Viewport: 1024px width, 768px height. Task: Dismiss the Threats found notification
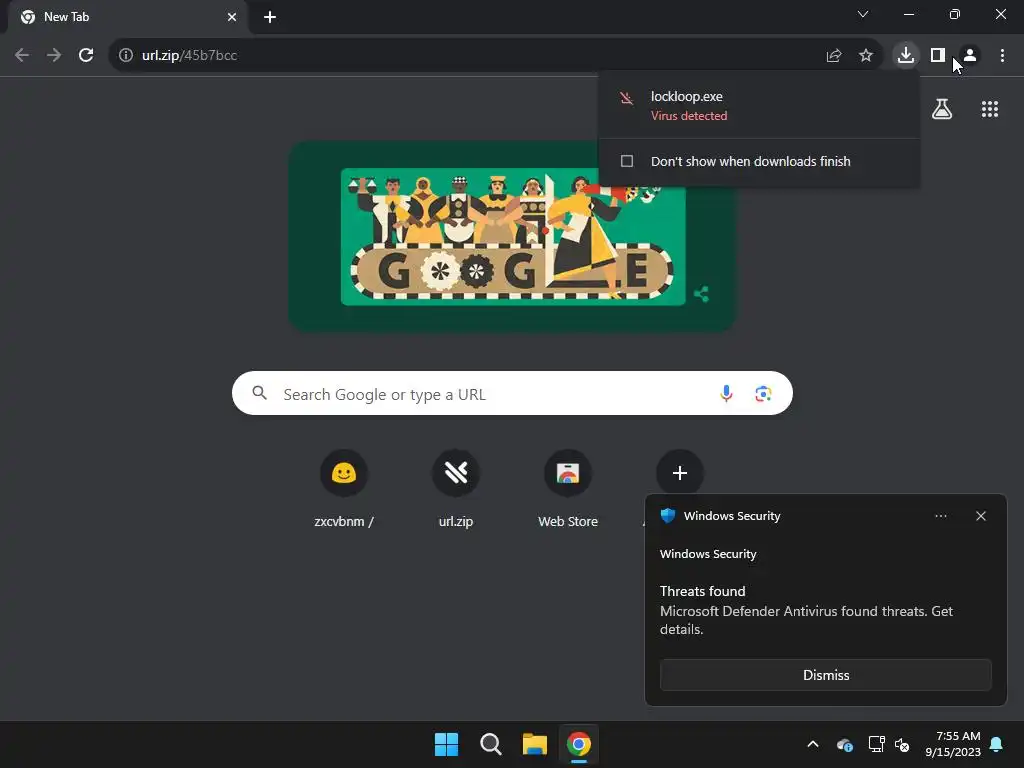click(x=826, y=675)
